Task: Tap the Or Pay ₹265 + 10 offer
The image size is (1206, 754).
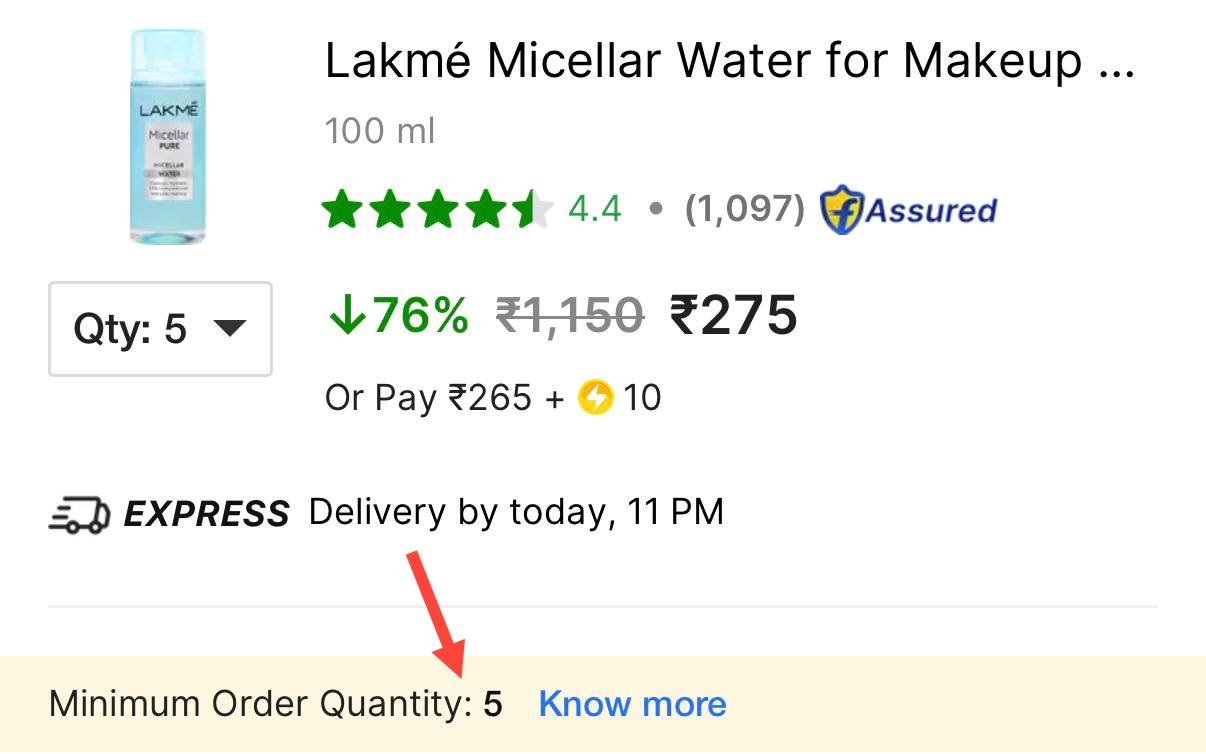Action: coord(493,399)
